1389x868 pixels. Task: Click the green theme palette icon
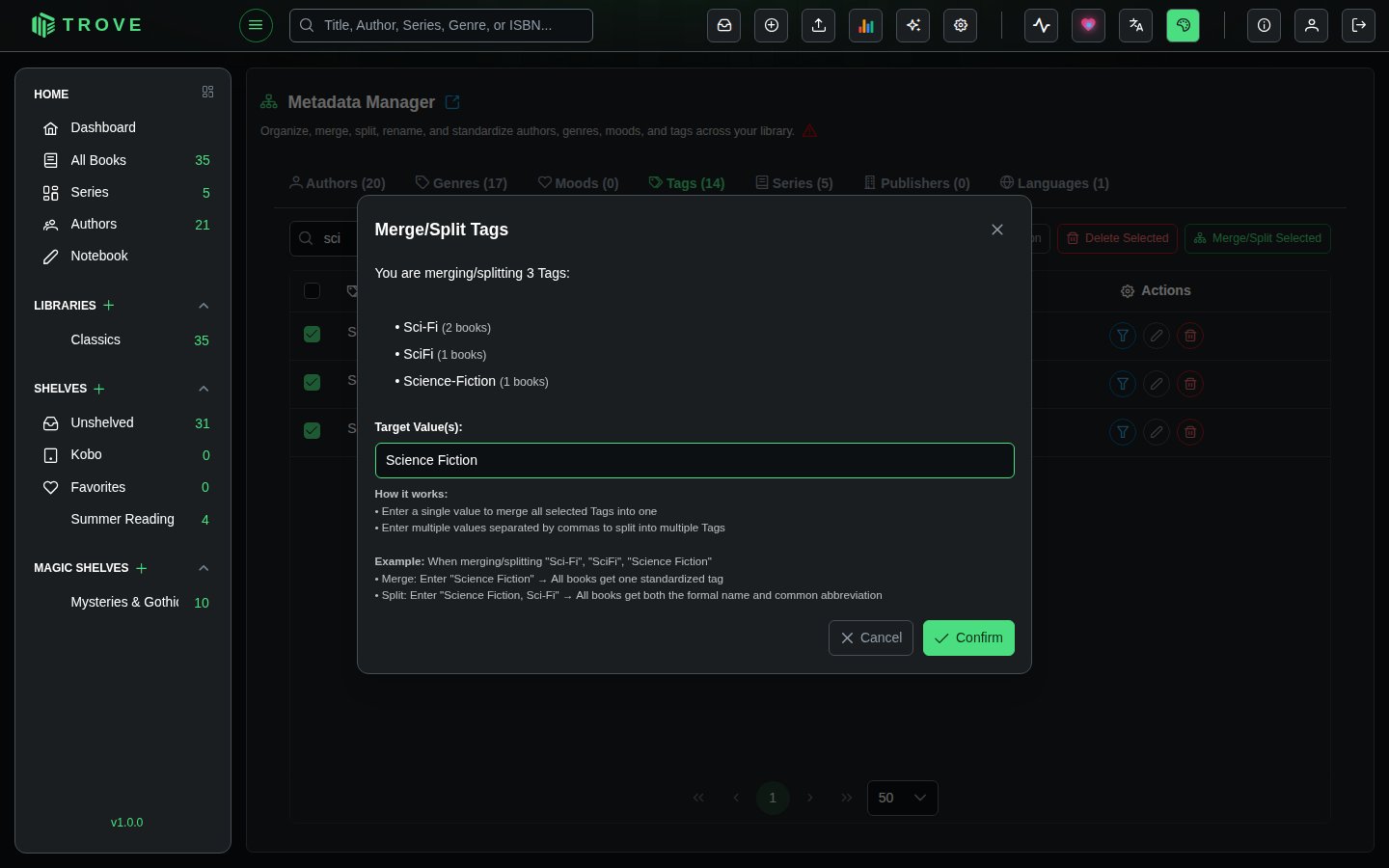[x=1184, y=25]
